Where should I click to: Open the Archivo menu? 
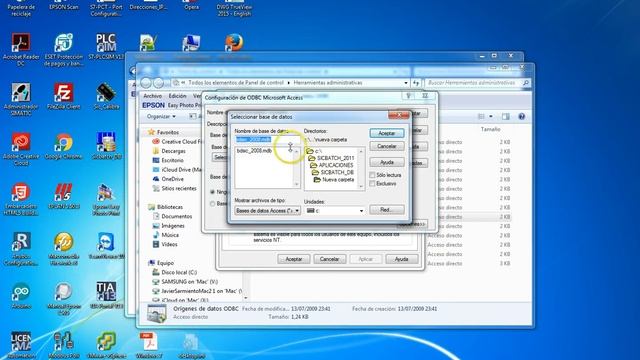(x=152, y=96)
